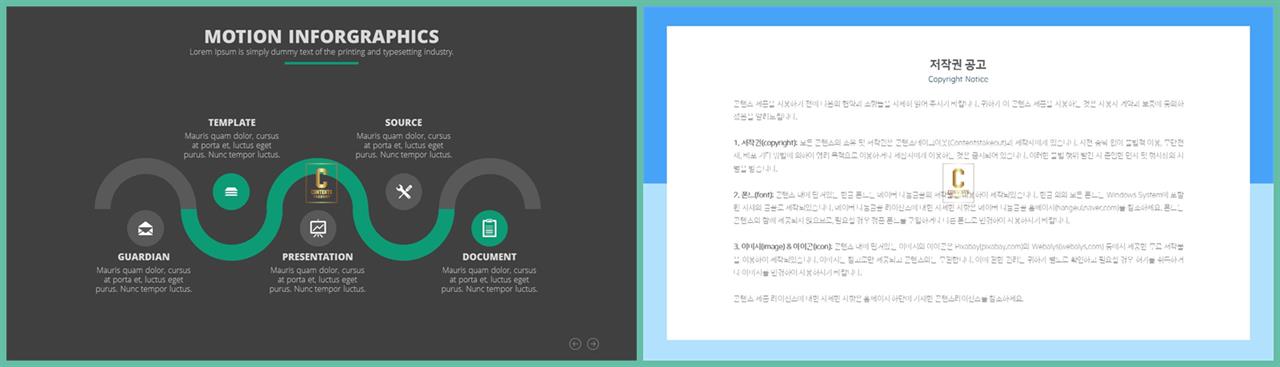Click the Presentation chart icon

click(x=318, y=229)
